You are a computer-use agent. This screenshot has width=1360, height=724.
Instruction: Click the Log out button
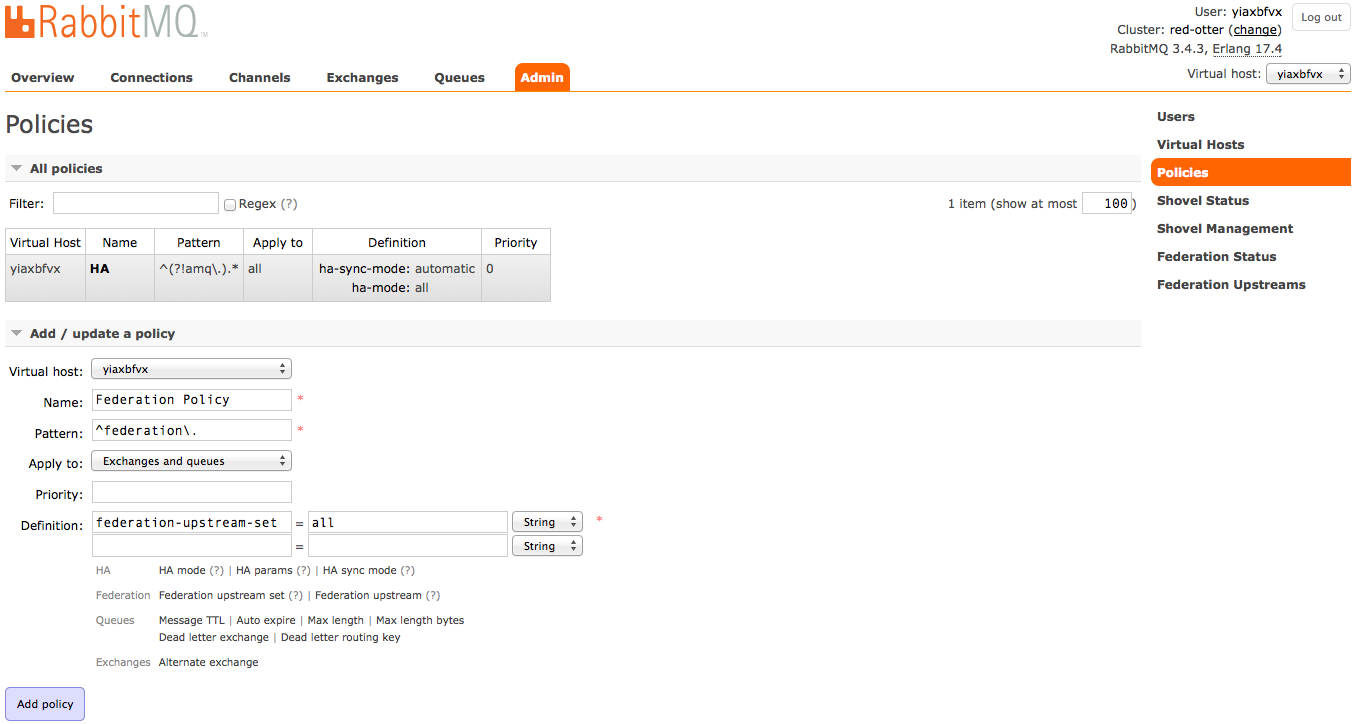click(x=1321, y=17)
